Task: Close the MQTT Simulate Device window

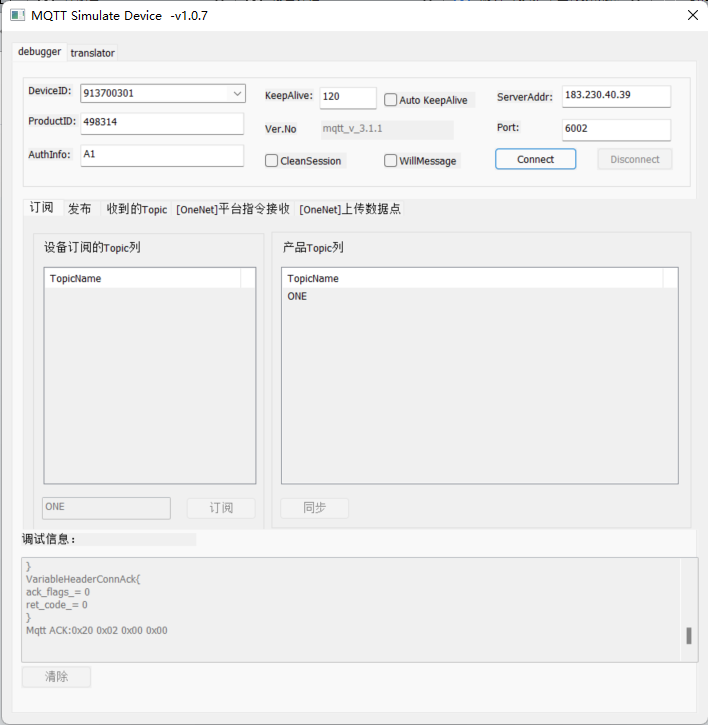Action: coord(692,15)
